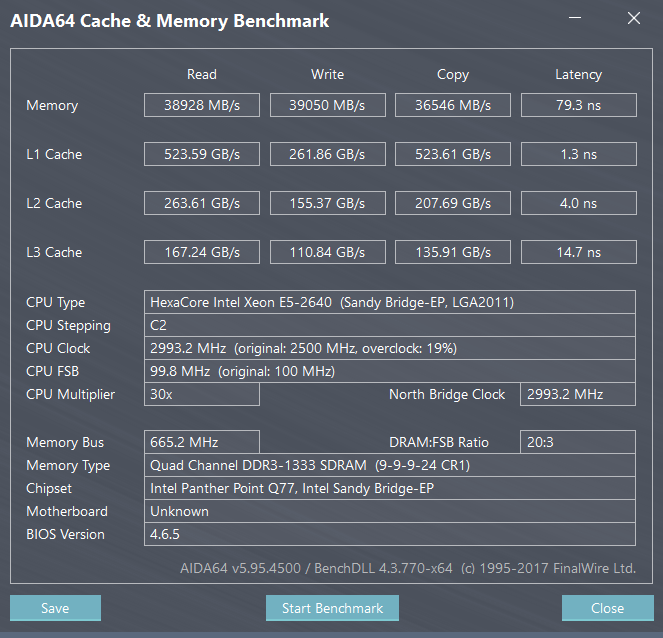Select the Memory Latency value 79.3 ns

click(579, 105)
